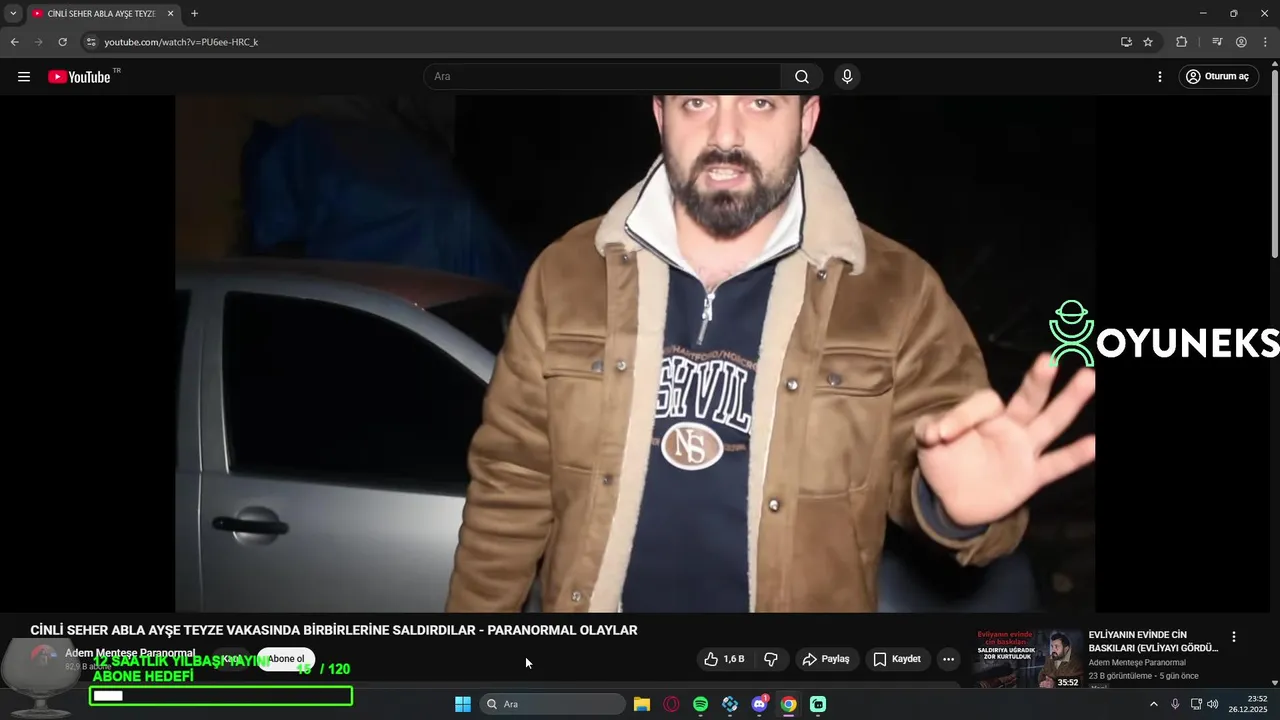
Task: Open blue diamond app on taskbar
Action: click(x=730, y=704)
